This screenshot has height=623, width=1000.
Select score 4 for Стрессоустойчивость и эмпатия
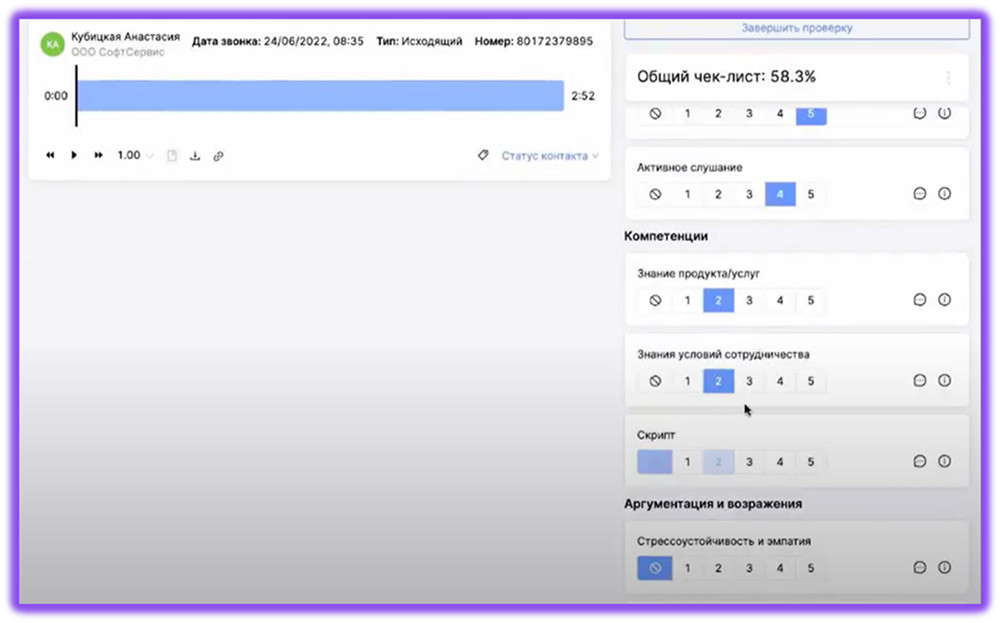(780, 568)
